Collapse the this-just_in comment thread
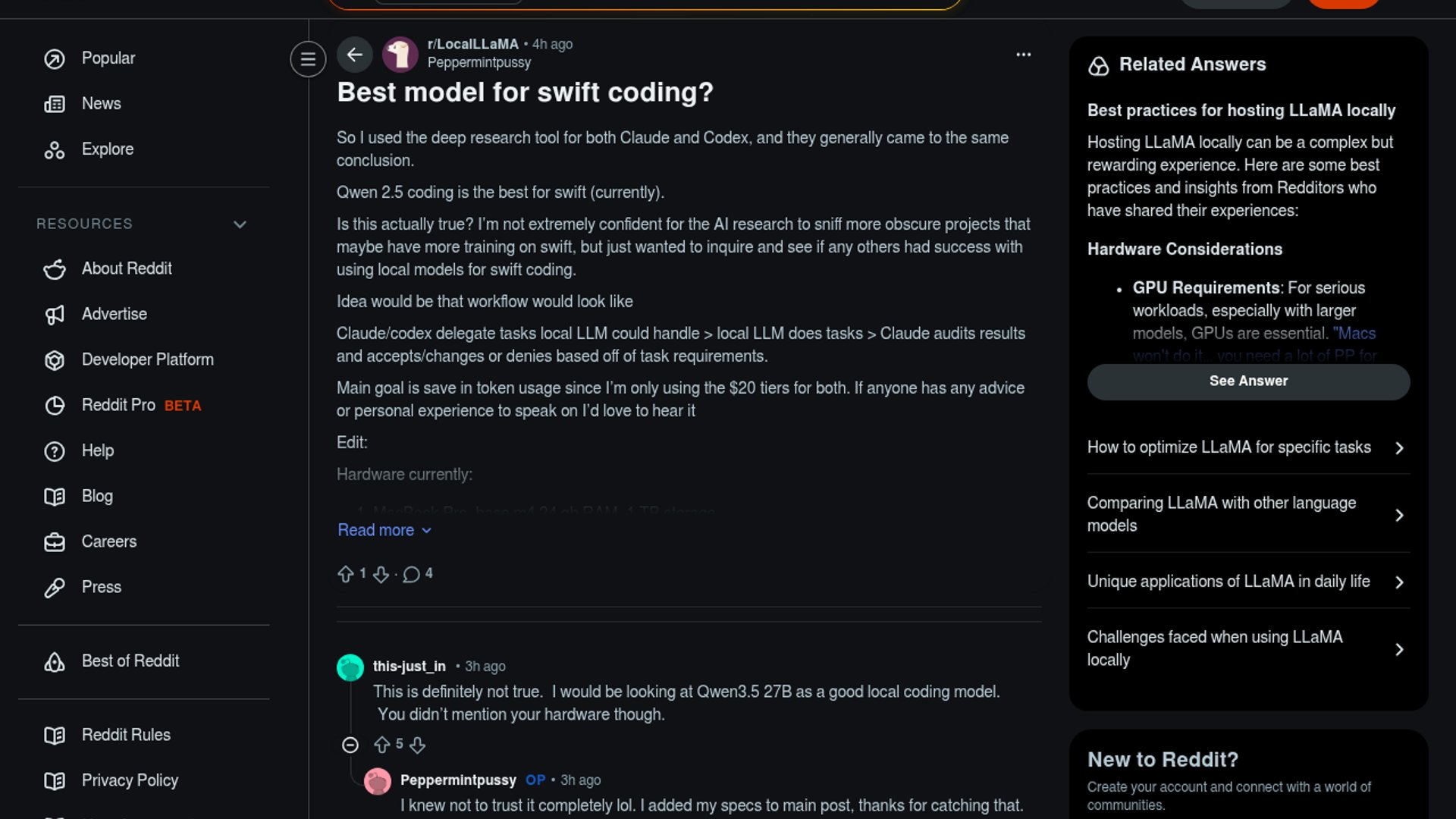This screenshot has width=1456, height=819. (350, 745)
